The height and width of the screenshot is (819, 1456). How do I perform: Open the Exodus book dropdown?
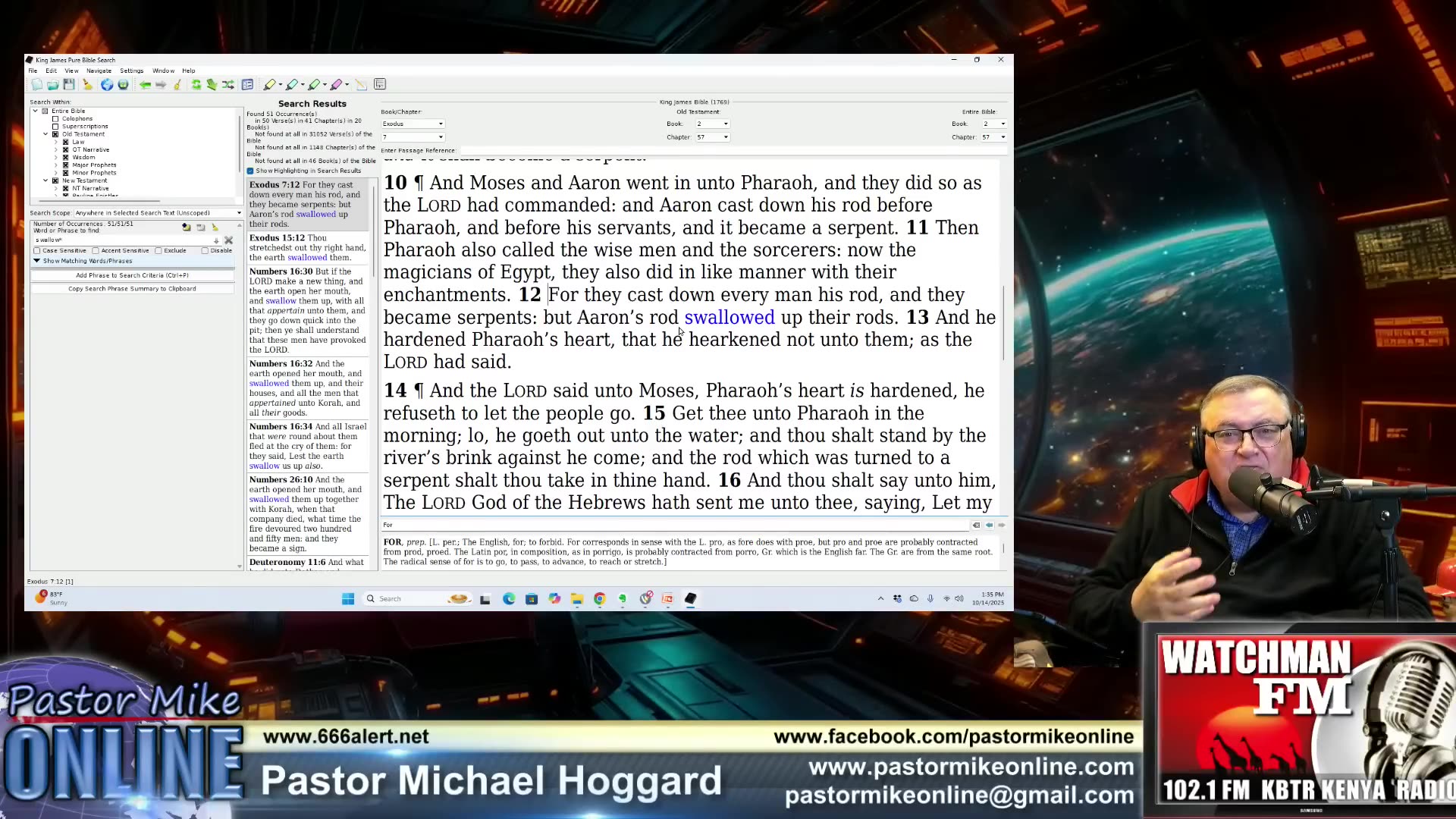coord(413,124)
